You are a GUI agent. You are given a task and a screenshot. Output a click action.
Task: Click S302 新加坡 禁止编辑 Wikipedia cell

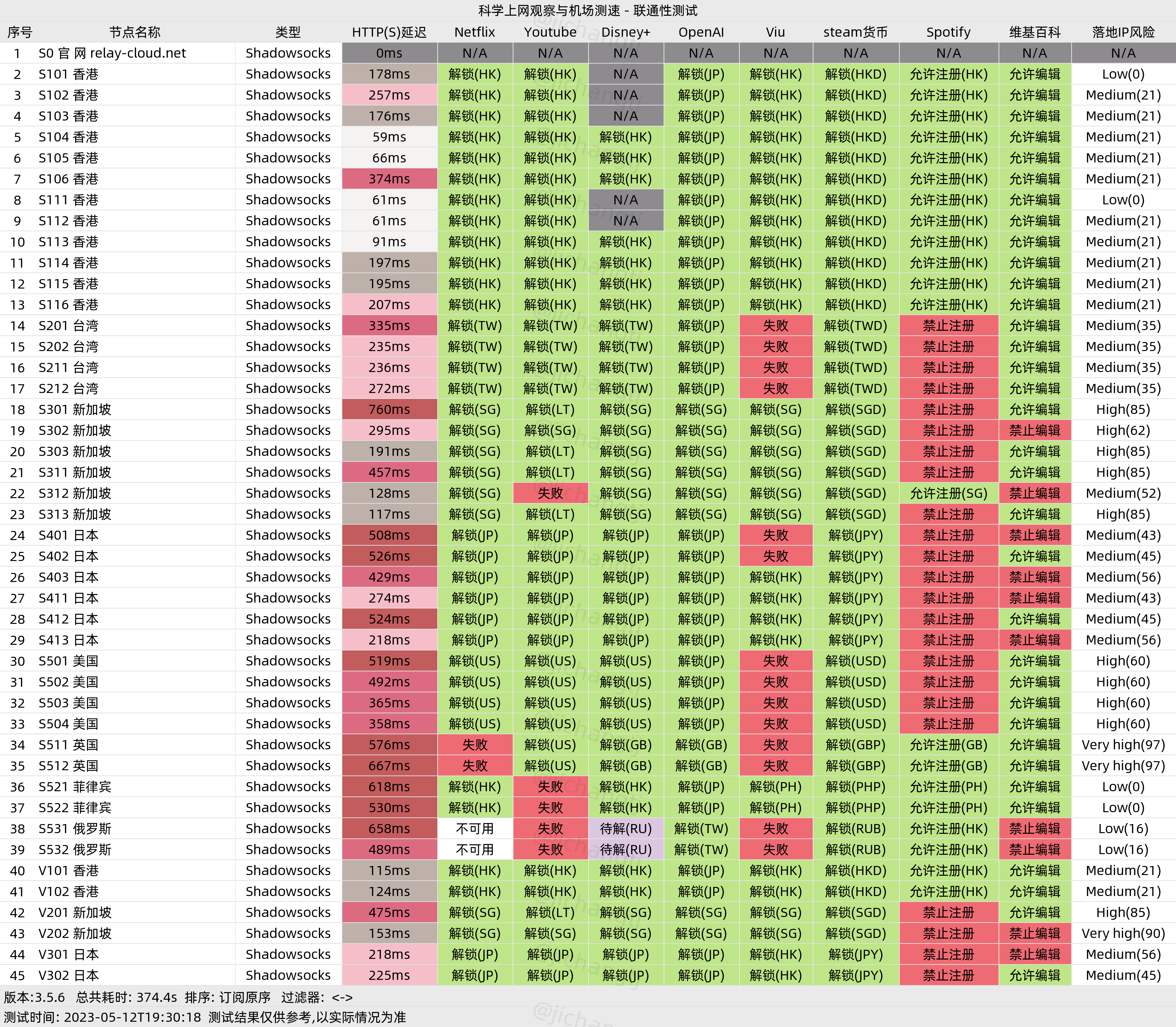tap(1035, 430)
